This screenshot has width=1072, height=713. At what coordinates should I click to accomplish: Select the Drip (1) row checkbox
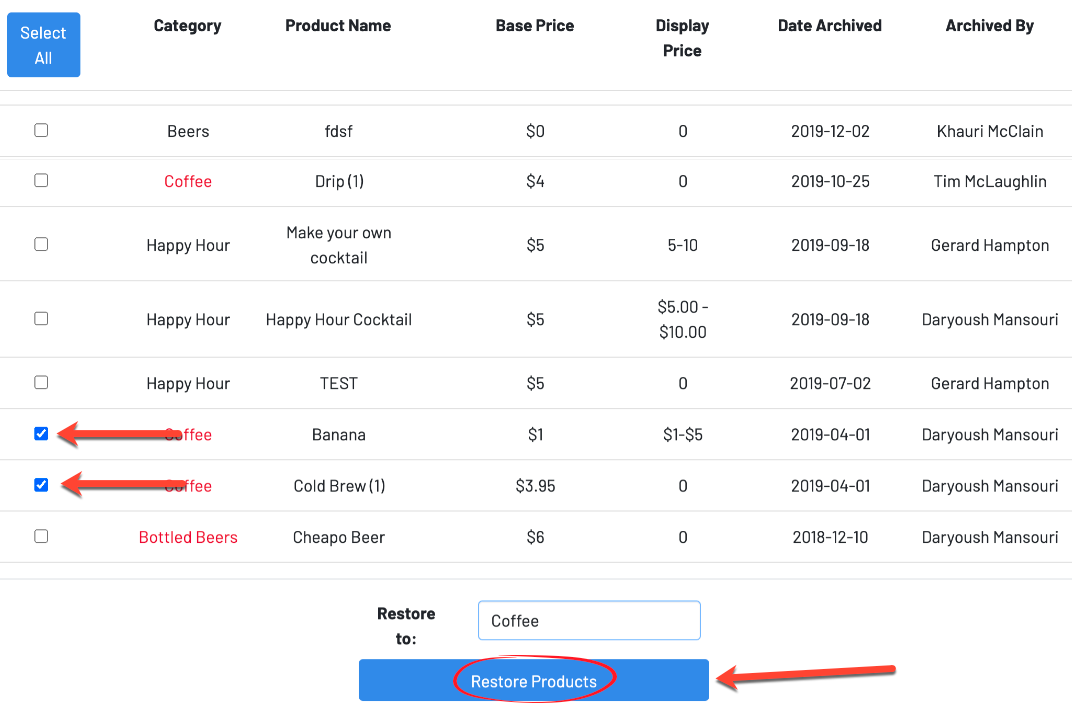41,180
